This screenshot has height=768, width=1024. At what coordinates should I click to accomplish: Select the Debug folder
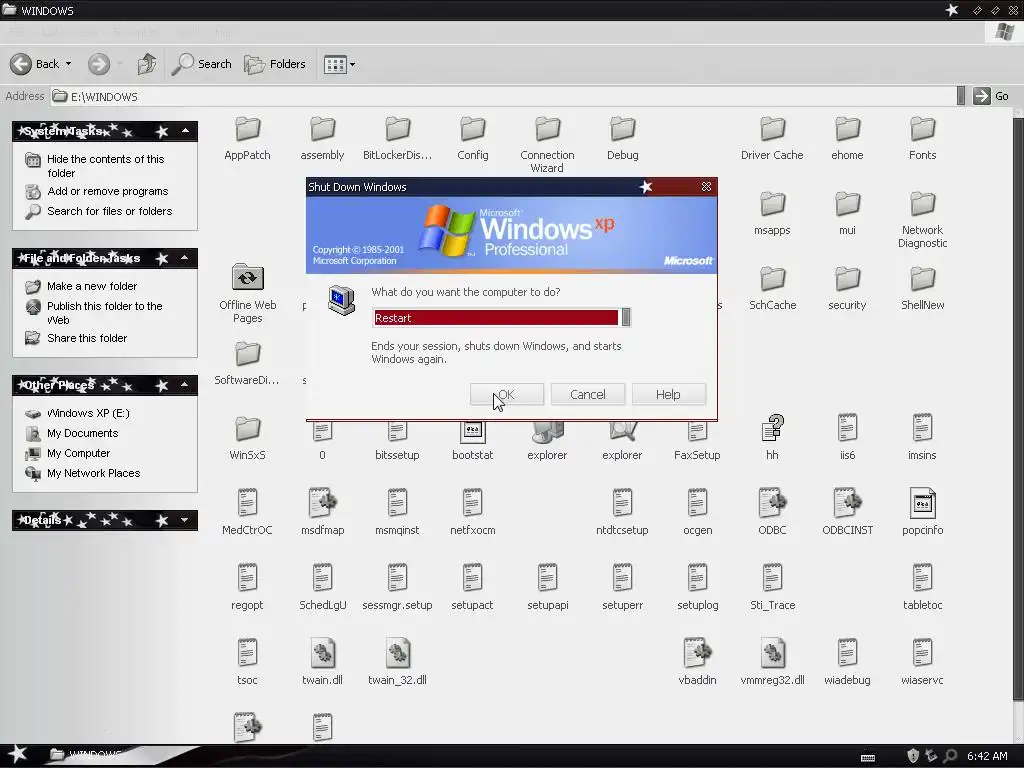click(622, 138)
